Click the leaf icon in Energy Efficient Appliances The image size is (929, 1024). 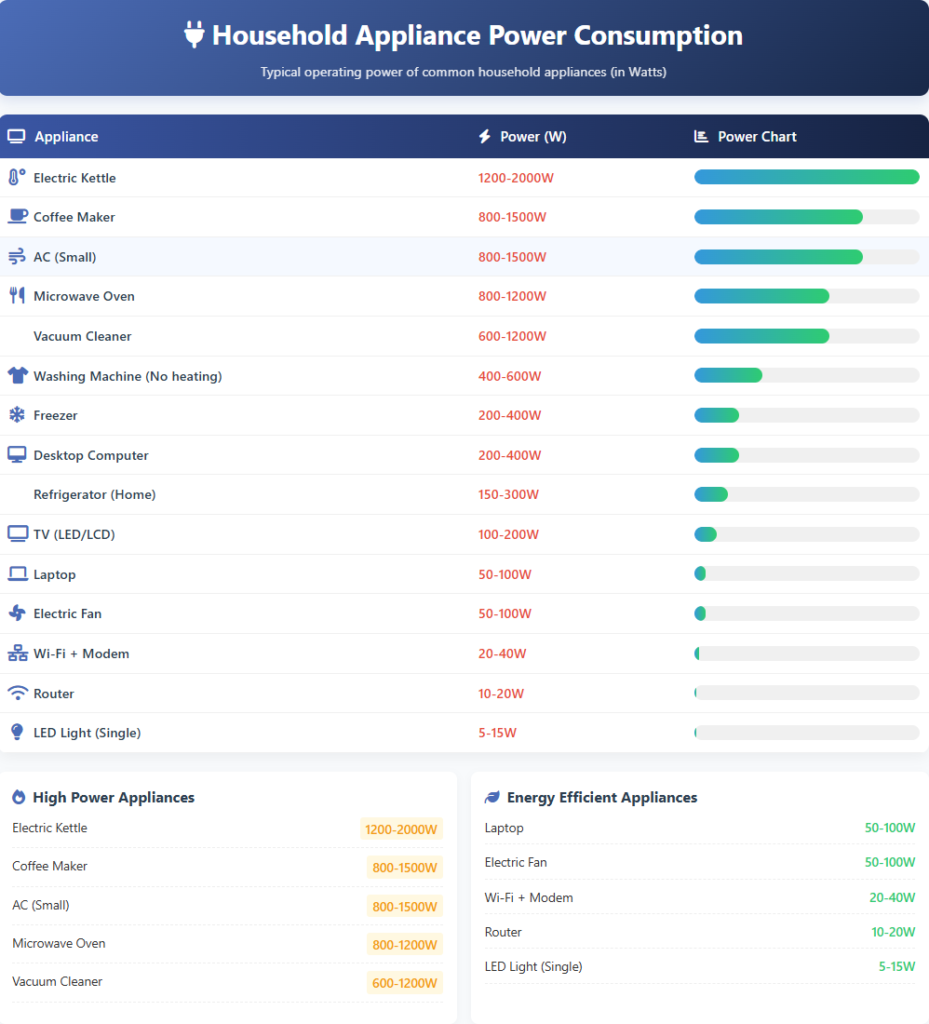click(x=492, y=798)
